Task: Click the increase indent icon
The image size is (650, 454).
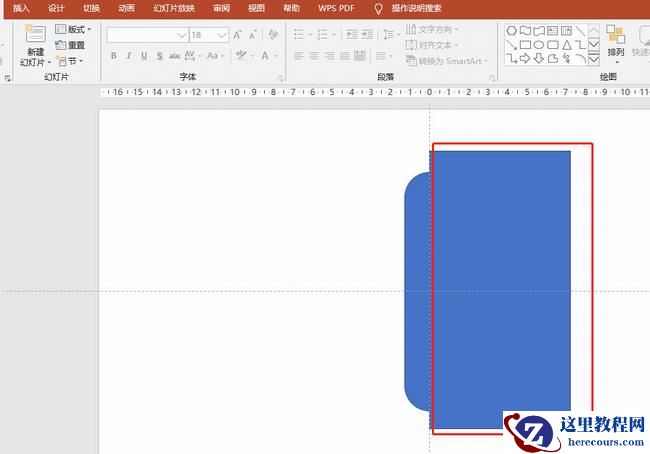Action: pos(367,34)
